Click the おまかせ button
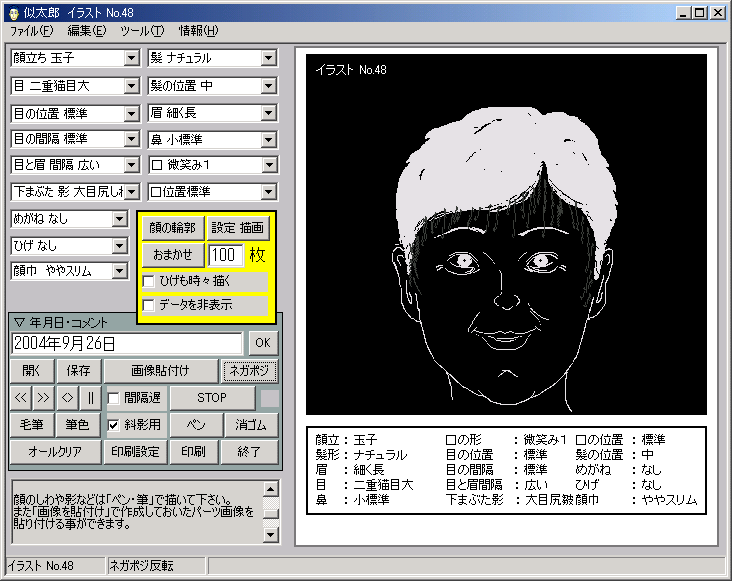 pyautogui.click(x=173, y=255)
